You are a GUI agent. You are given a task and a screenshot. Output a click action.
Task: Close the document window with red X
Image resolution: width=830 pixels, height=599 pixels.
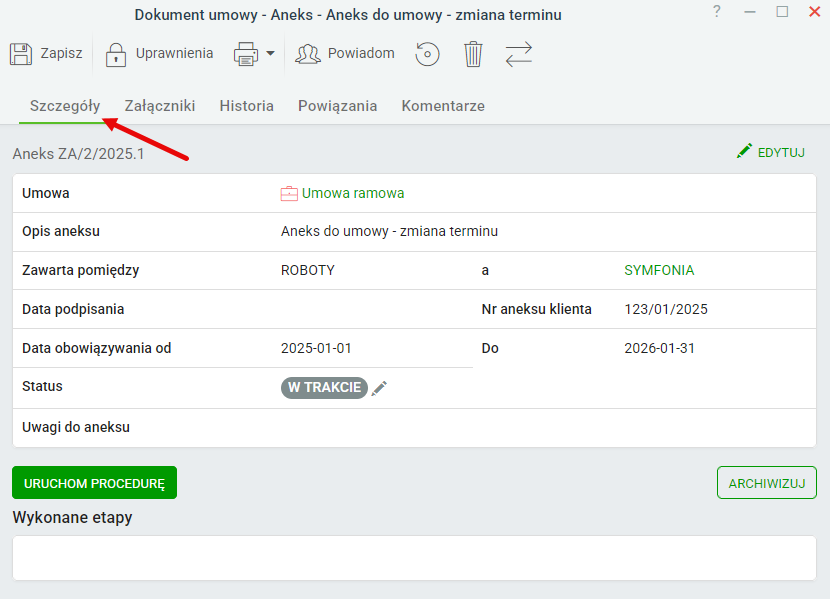pos(815,12)
